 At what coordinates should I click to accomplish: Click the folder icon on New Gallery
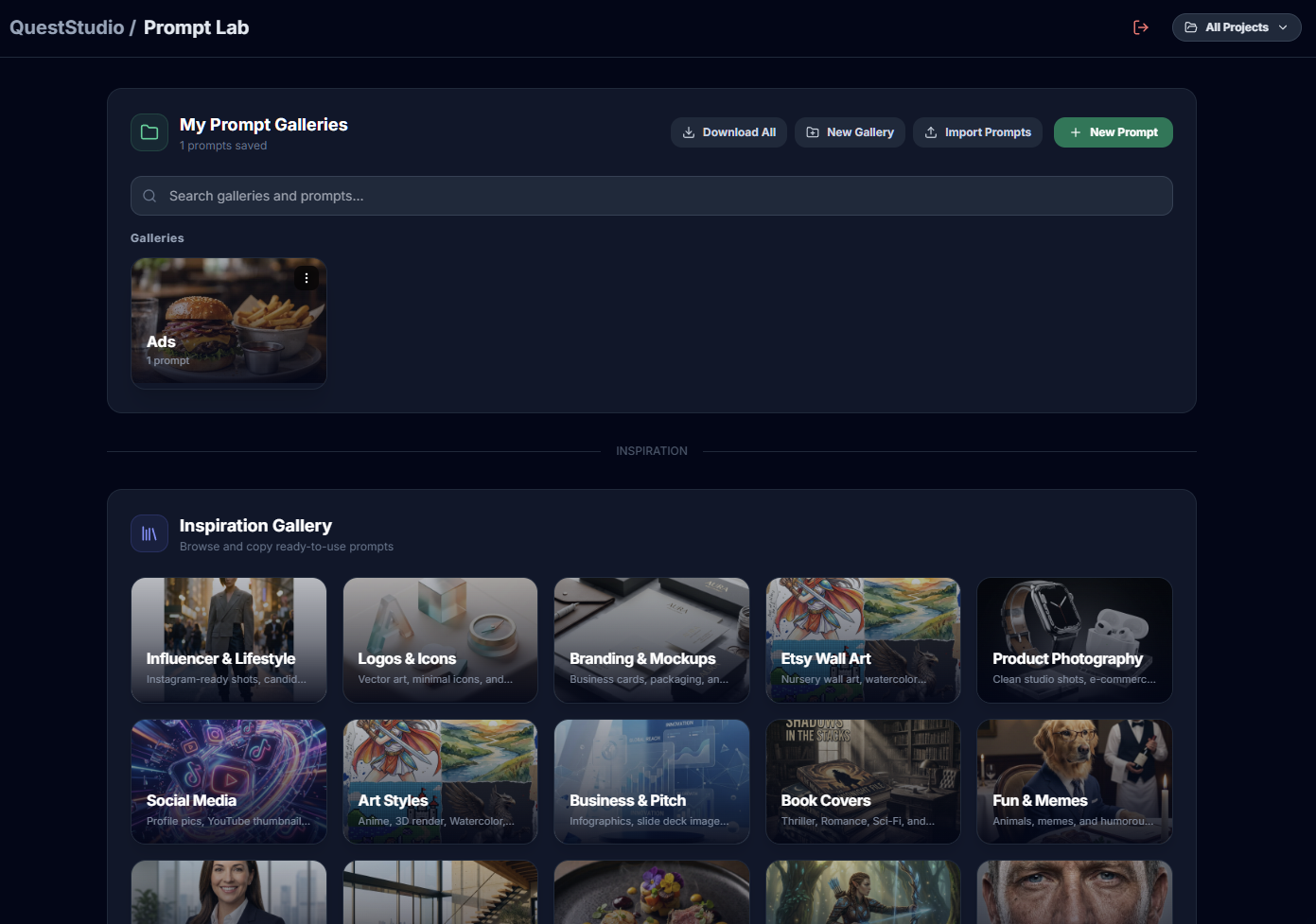click(814, 132)
